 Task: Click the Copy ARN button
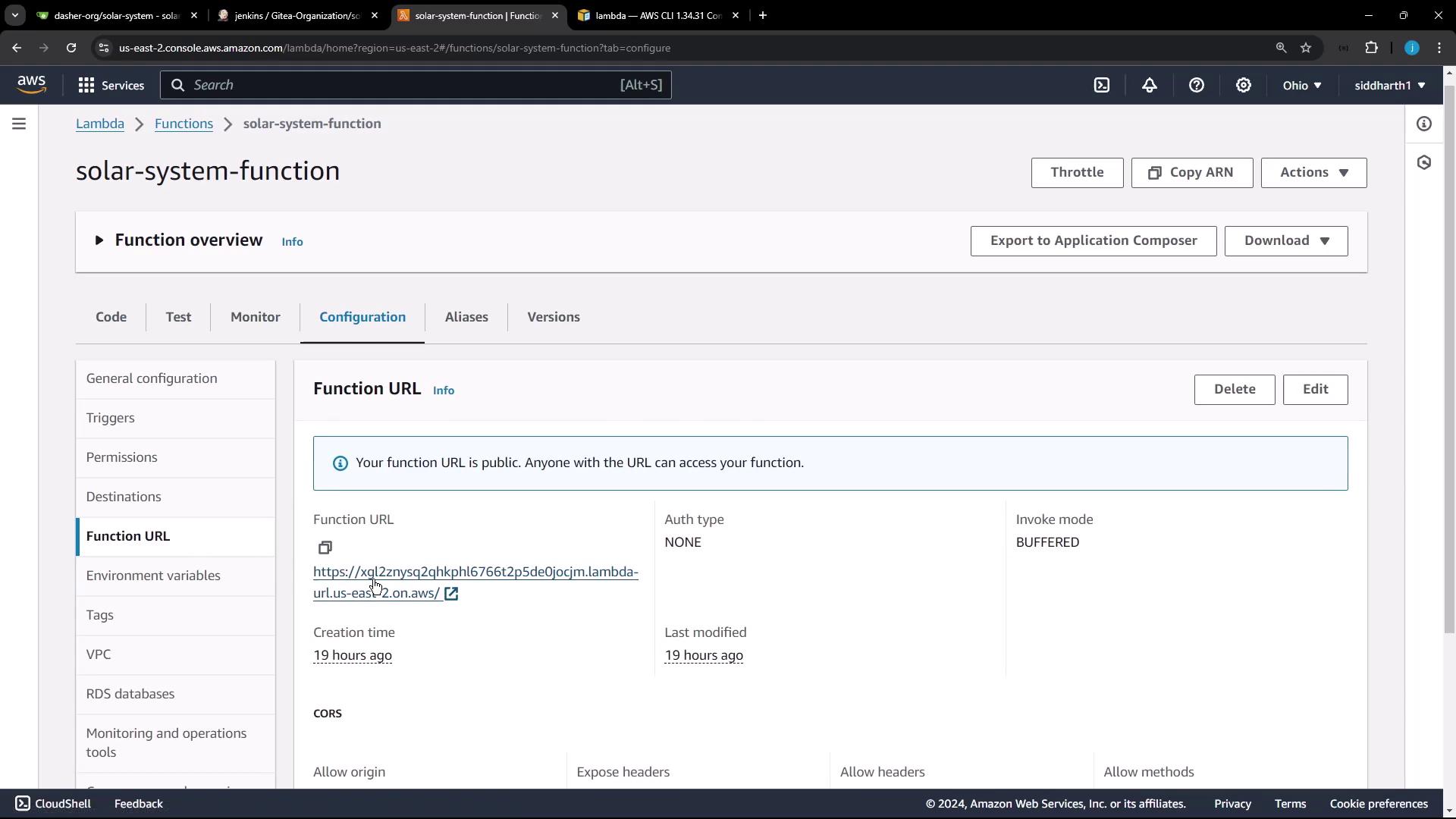[x=1191, y=173]
